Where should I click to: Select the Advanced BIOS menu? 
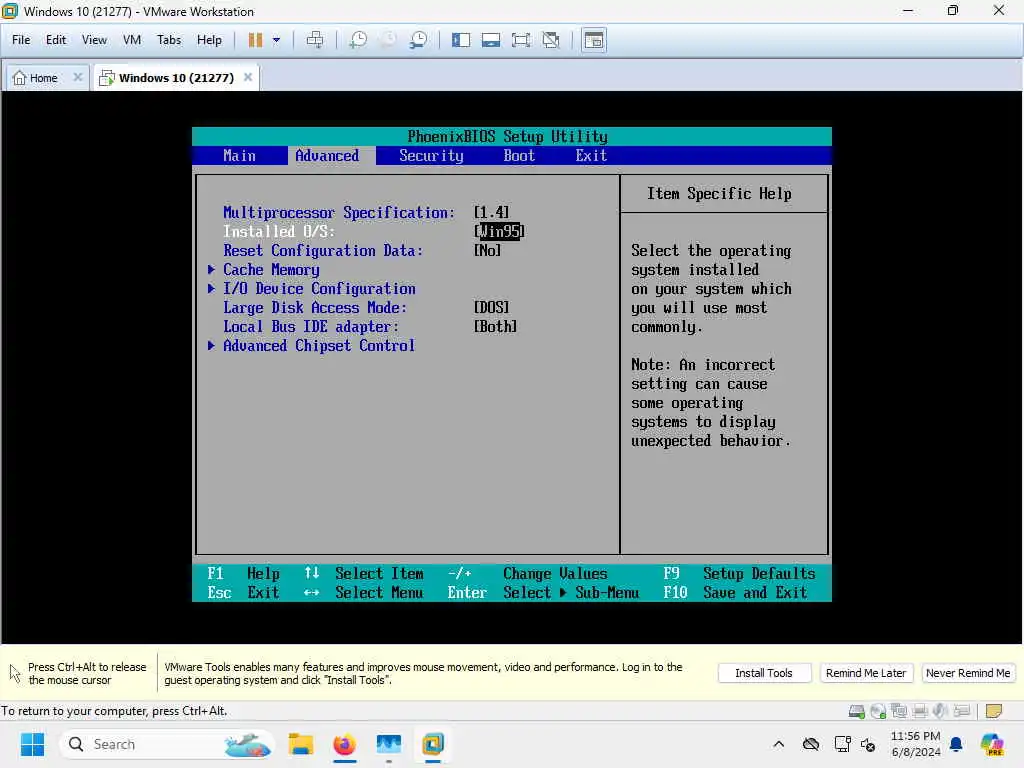[327, 155]
